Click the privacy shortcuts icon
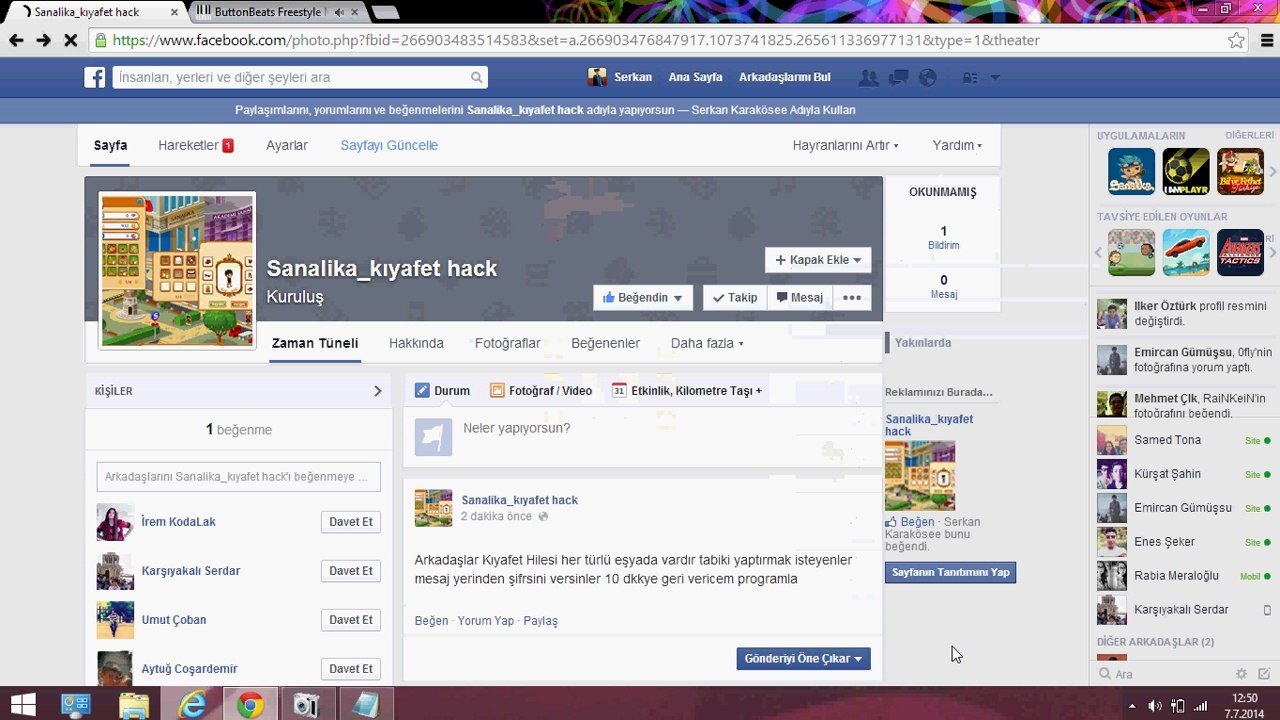 coord(969,77)
